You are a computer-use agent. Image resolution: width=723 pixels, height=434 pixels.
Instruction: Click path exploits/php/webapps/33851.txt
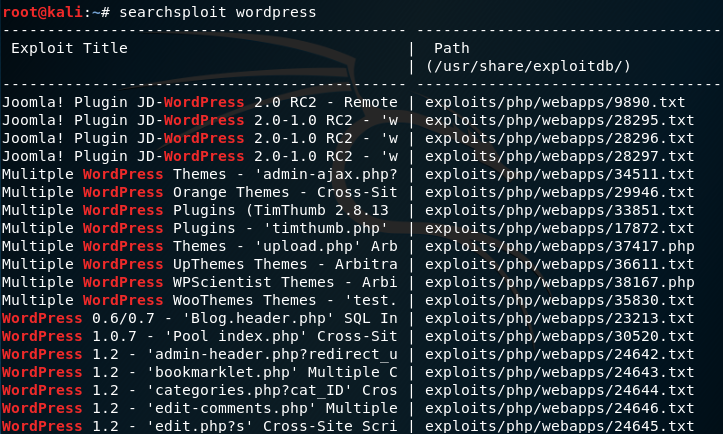tap(559, 210)
